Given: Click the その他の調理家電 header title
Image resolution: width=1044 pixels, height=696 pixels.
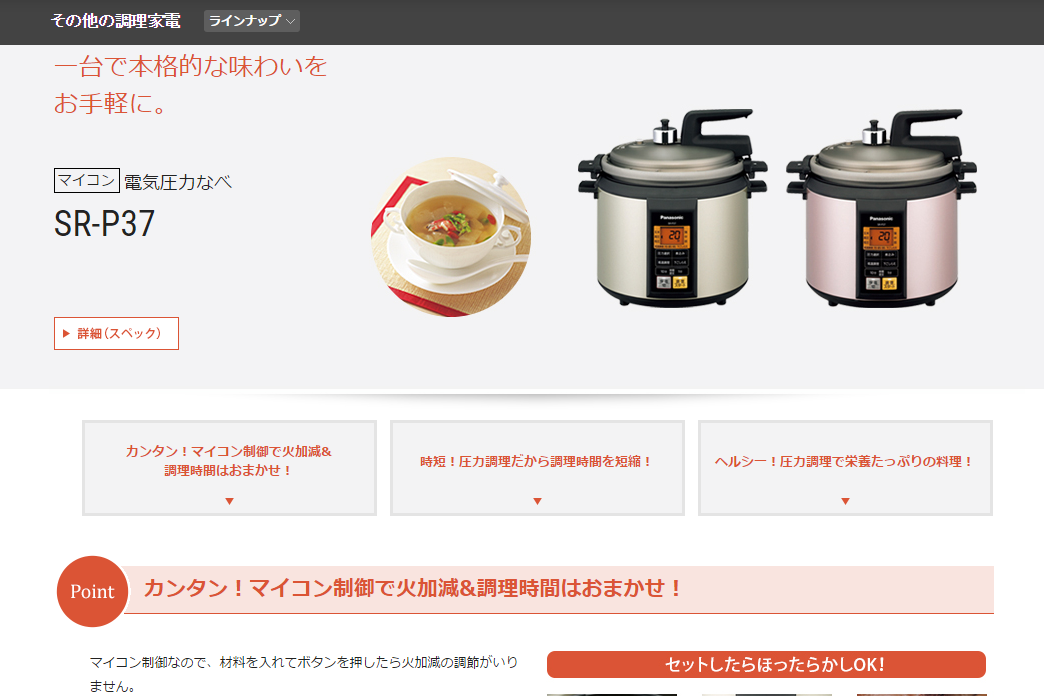Looking at the screenshot, I should pos(116,21).
